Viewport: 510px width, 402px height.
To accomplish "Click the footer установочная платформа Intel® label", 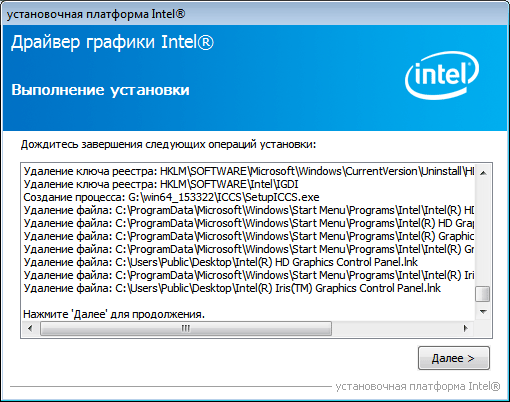I will pyautogui.click(x=418, y=386).
